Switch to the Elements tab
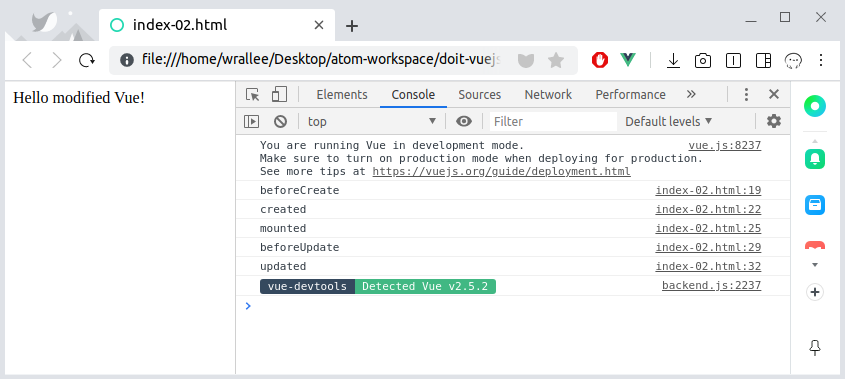The height and width of the screenshot is (379, 845). point(342,95)
